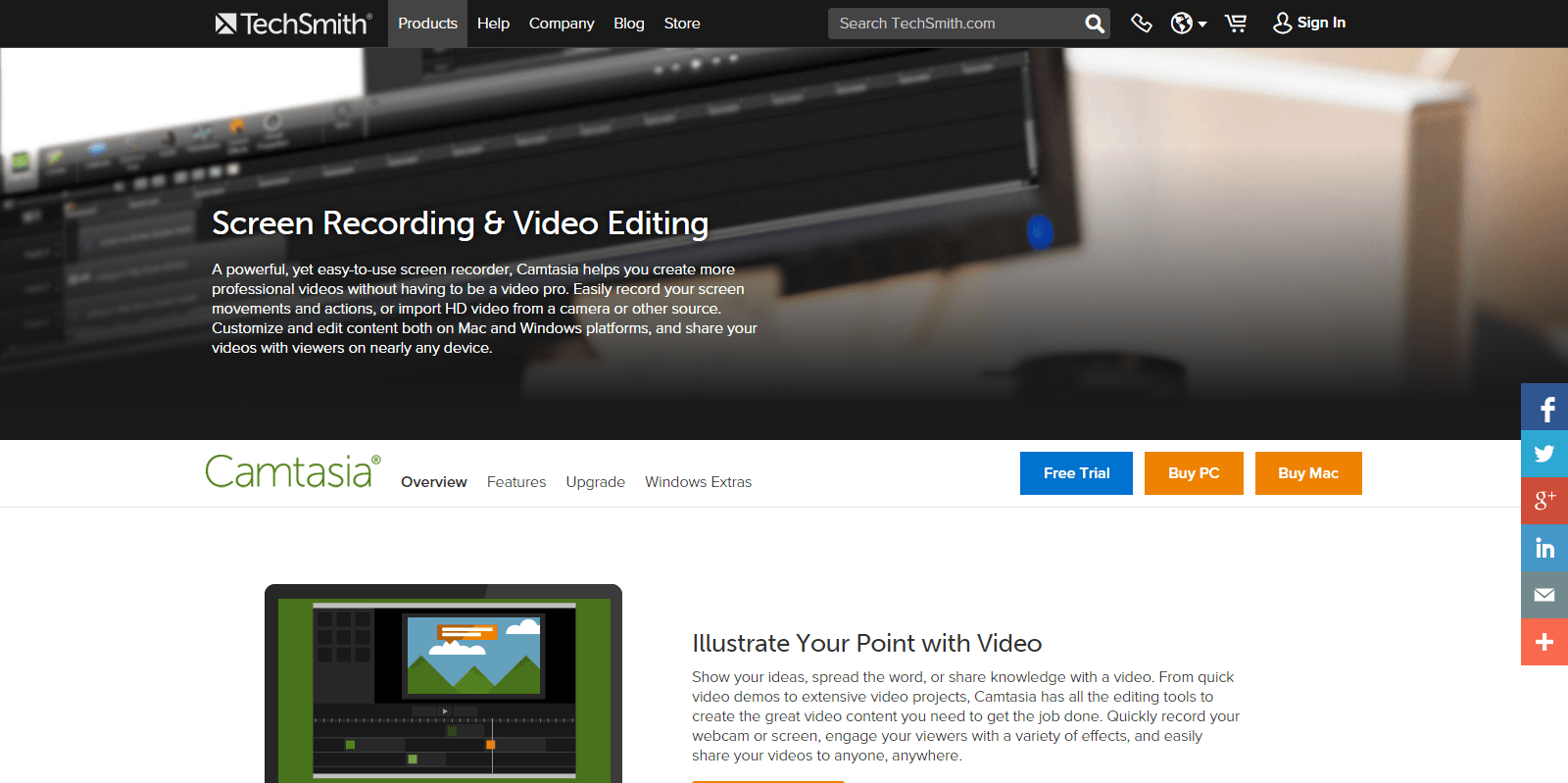This screenshot has width=1568, height=783.
Task: Open the shopping cart icon
Action: pyautogui.click(x=1236, y=23)
